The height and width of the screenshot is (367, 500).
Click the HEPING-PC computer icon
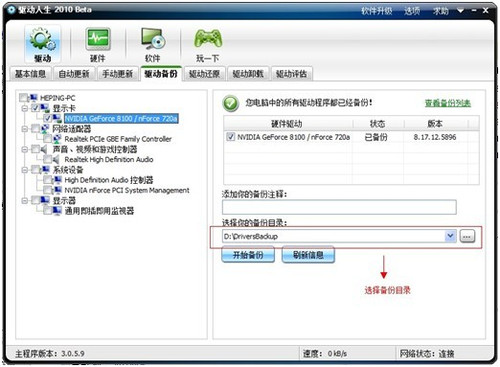click(34, 98)
